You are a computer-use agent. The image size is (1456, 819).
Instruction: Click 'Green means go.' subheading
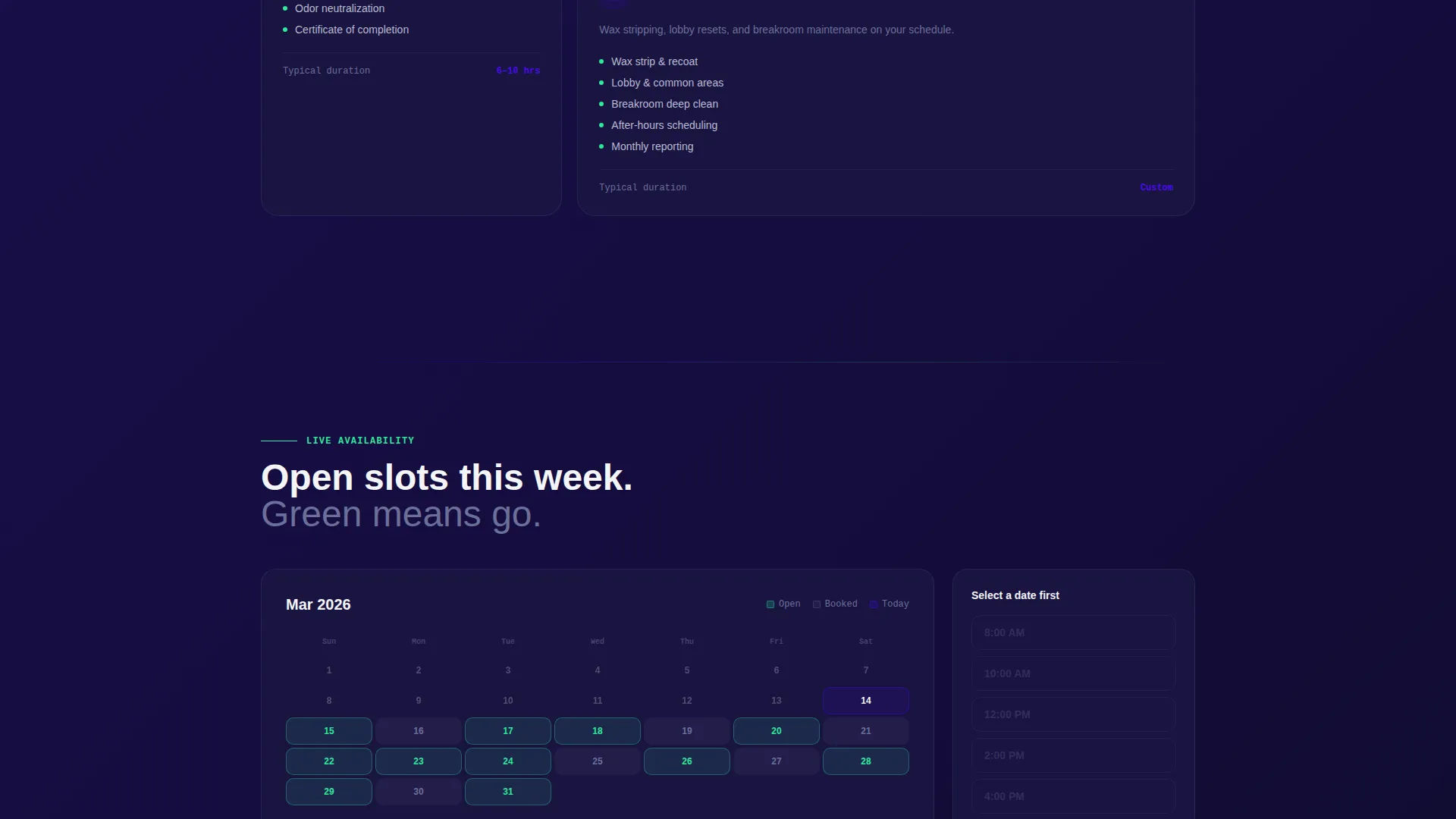(401, 514)
